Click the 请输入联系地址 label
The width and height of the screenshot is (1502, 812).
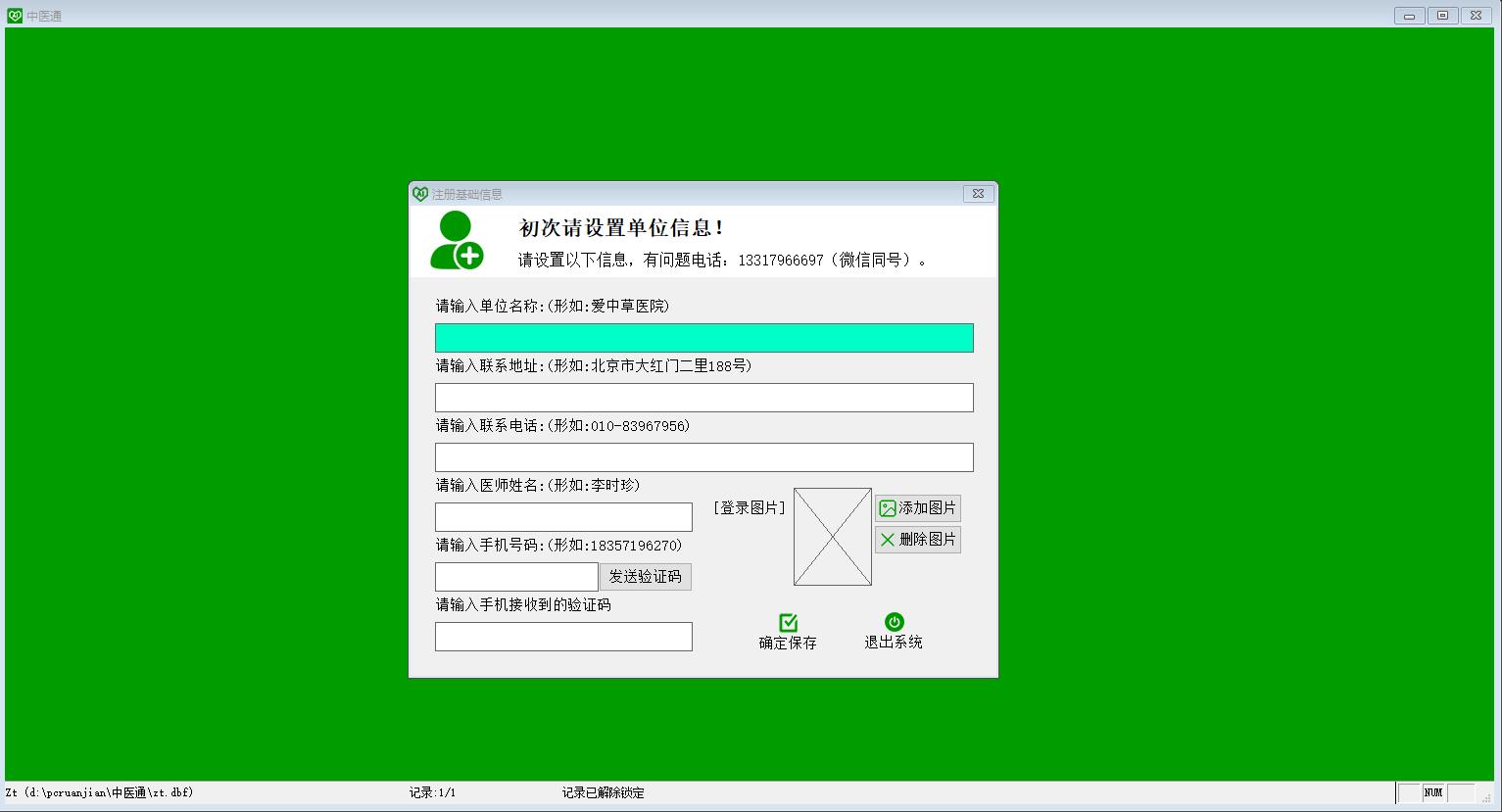[594, 365]
